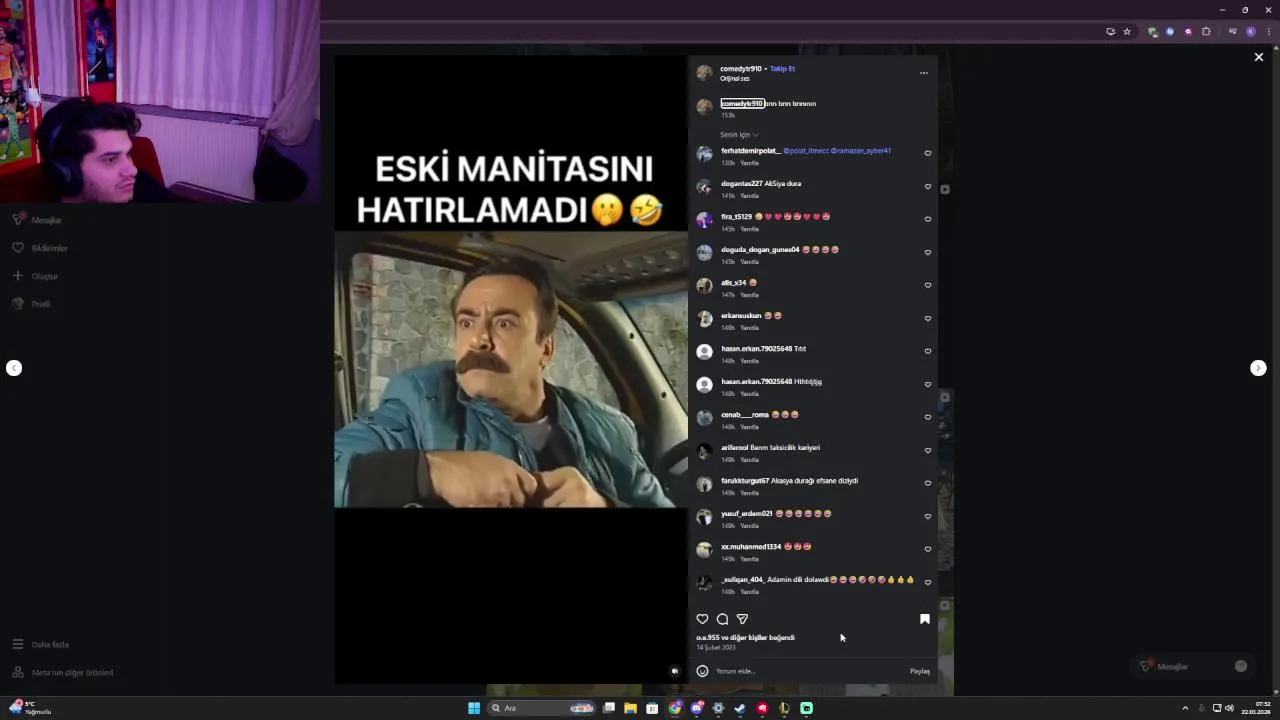Share the post via paper plane icon

(742, 619)
